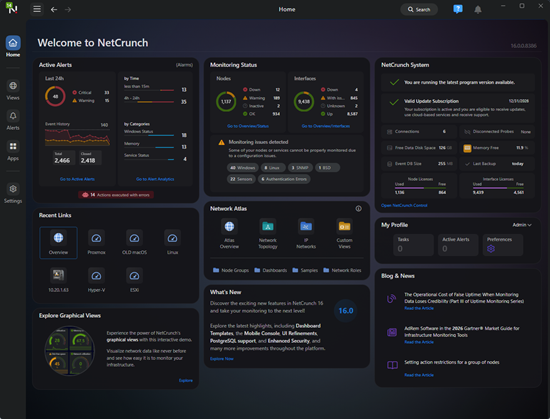
Task: Click the Node Licenses usage bar
Action: 420,188
